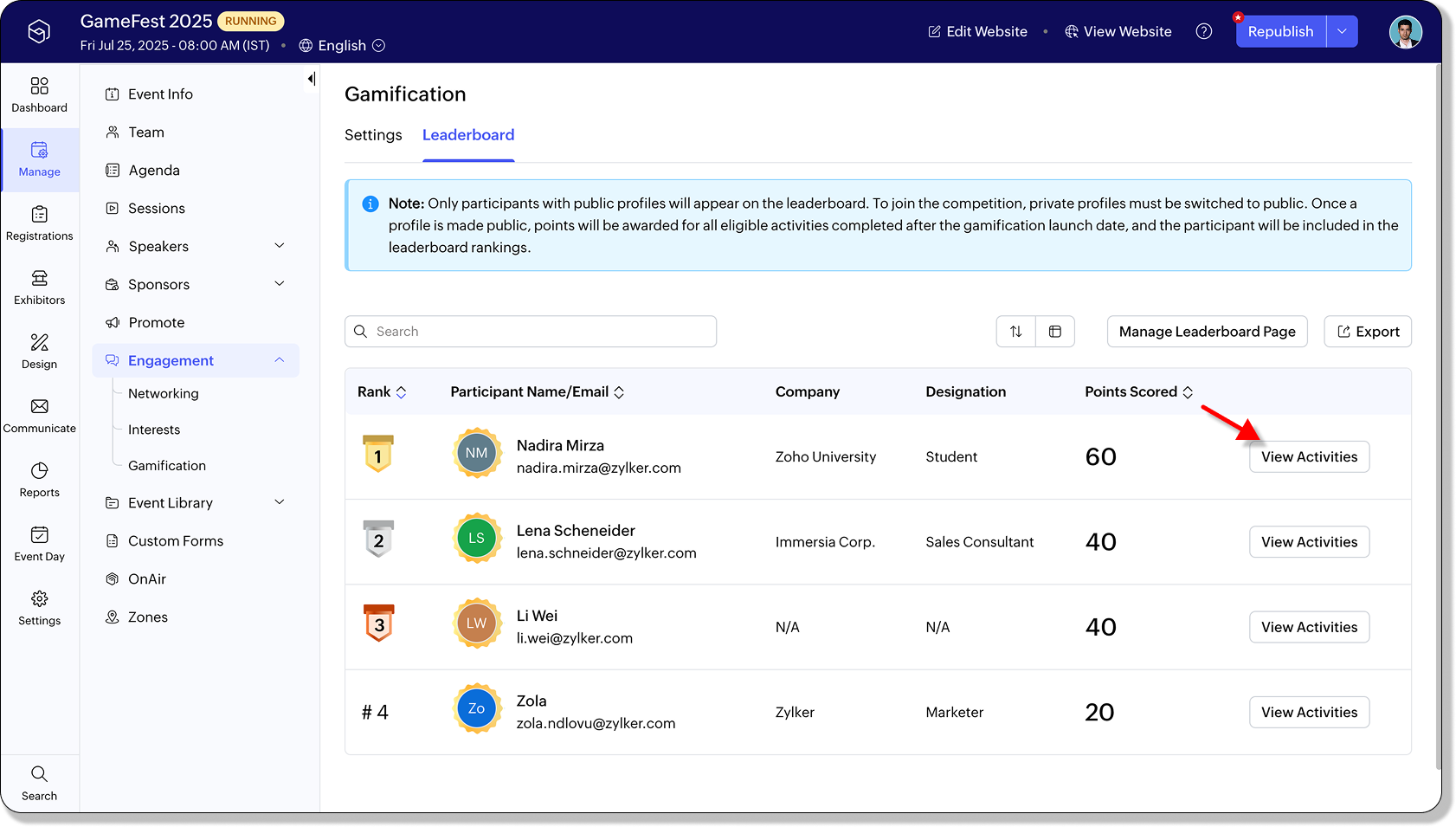This screenshot has width=1456, height=827.
Task: Collapse the side menu panel arrow
Action: tap(311, 80)
